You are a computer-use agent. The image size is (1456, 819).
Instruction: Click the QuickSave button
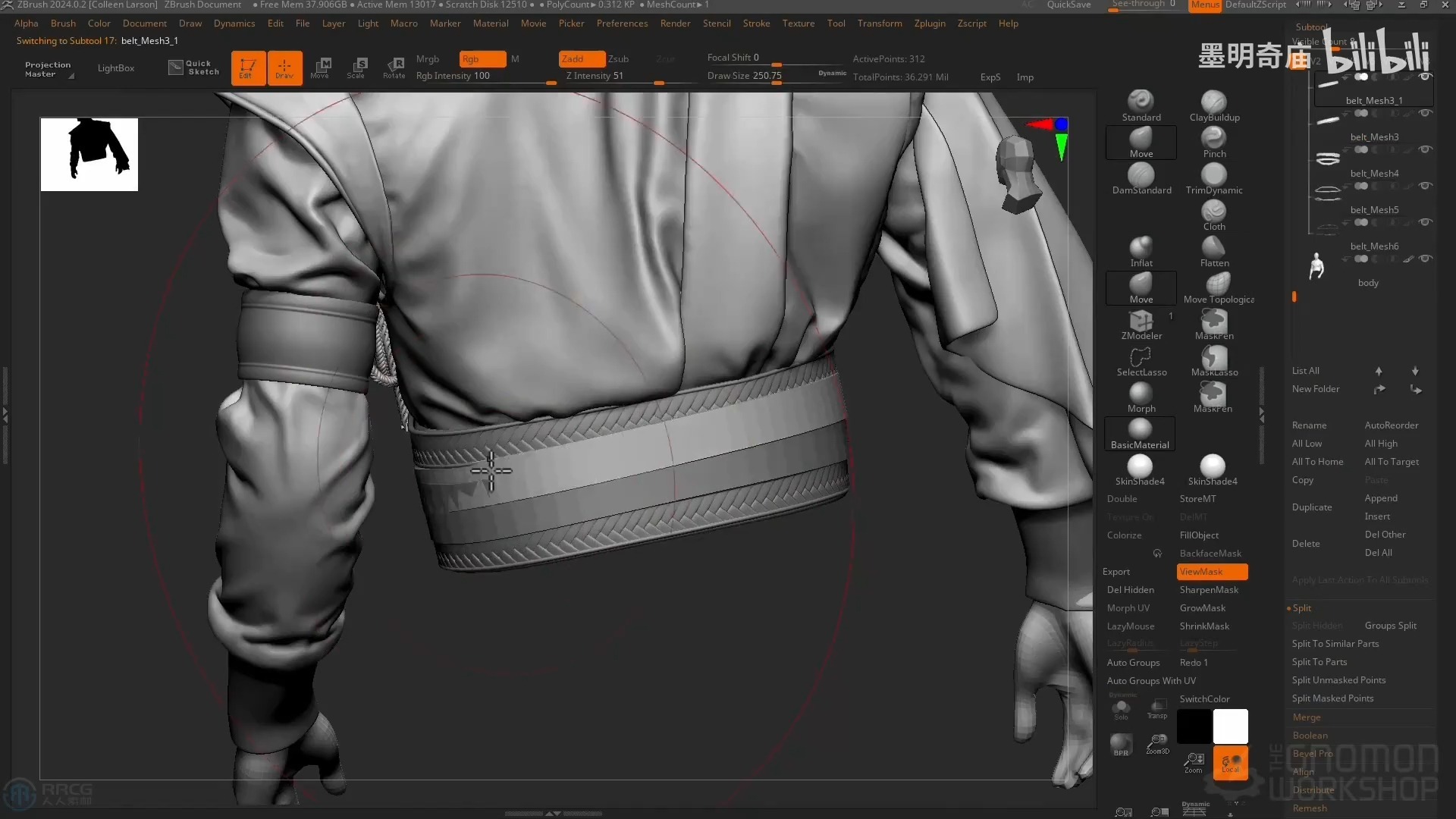1068,5
